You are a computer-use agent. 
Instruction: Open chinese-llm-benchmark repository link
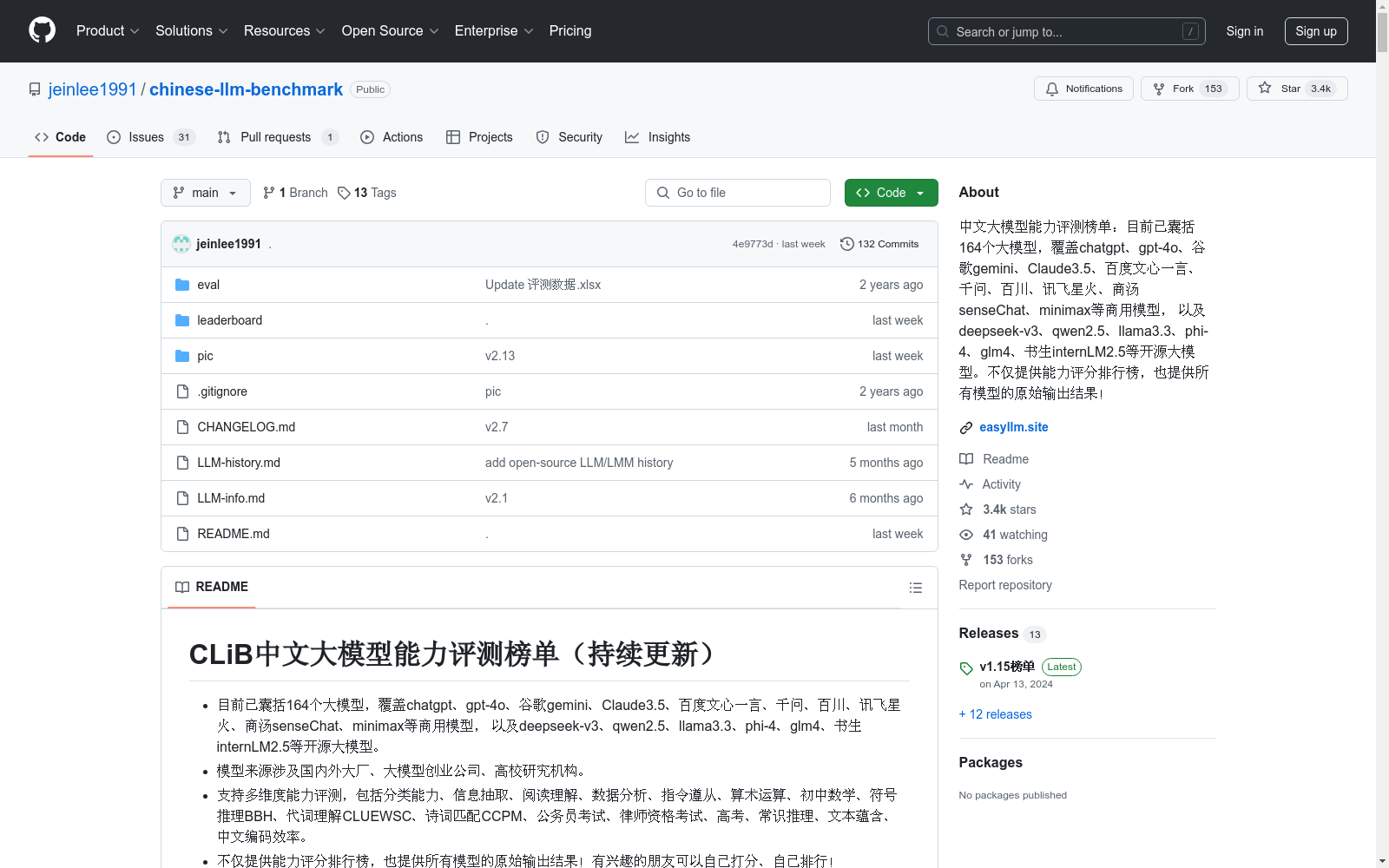click(246, 89)
